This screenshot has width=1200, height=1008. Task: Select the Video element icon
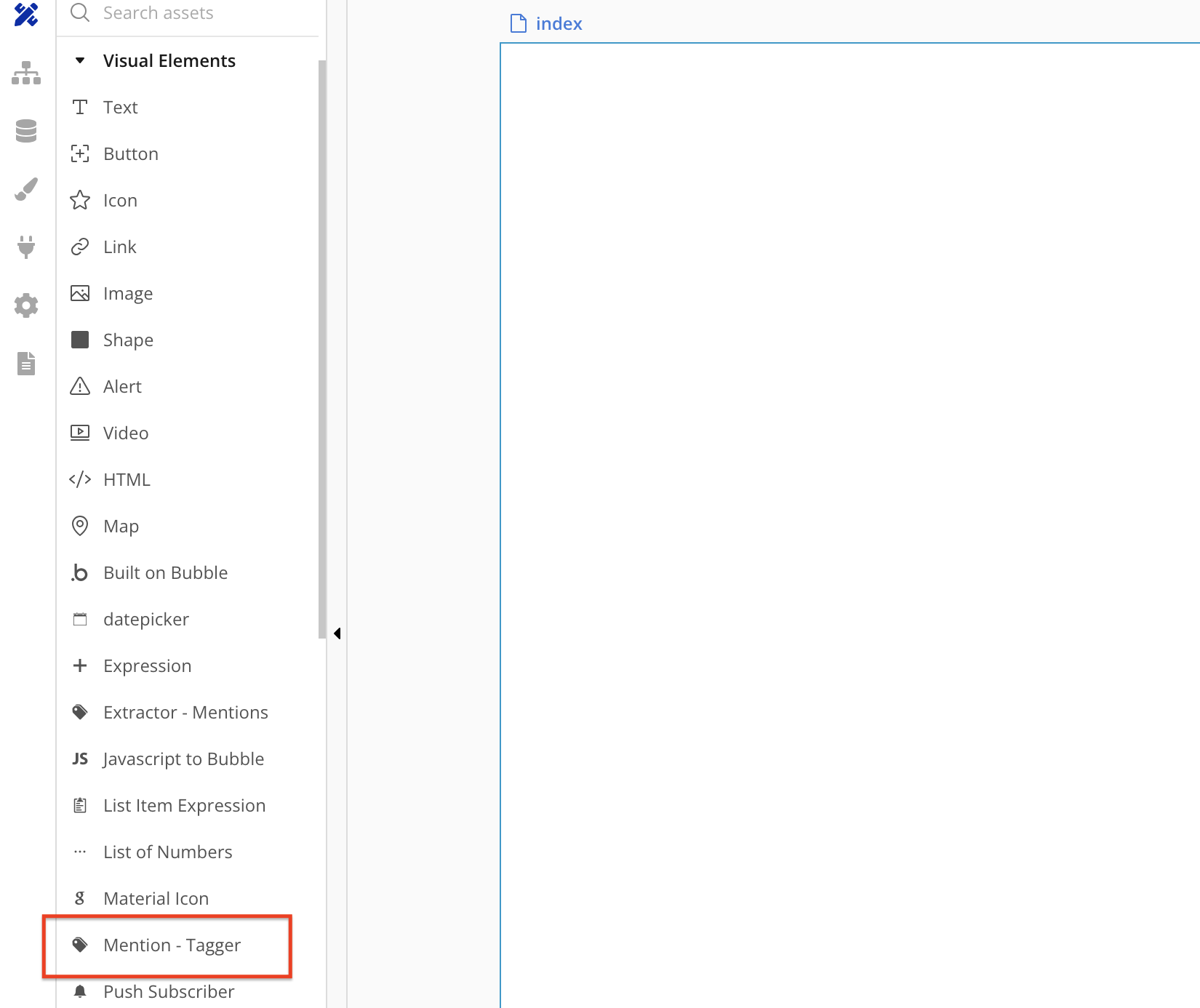point(80,433)
